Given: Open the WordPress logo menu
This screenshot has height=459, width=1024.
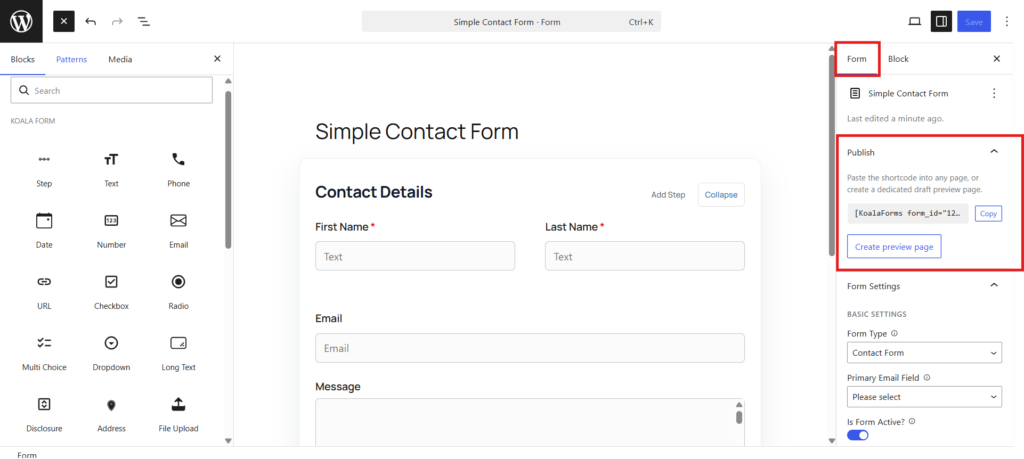Looking at the screenshot, I should 21,22.
